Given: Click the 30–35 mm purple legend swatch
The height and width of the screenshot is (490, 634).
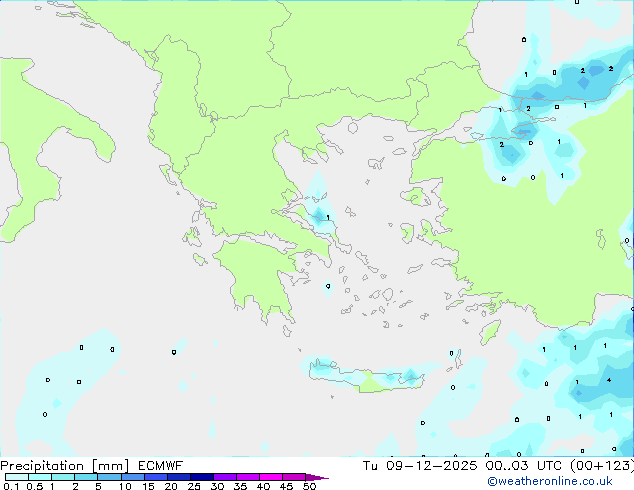Looking at the screenshot, I should tap(224, 477).
